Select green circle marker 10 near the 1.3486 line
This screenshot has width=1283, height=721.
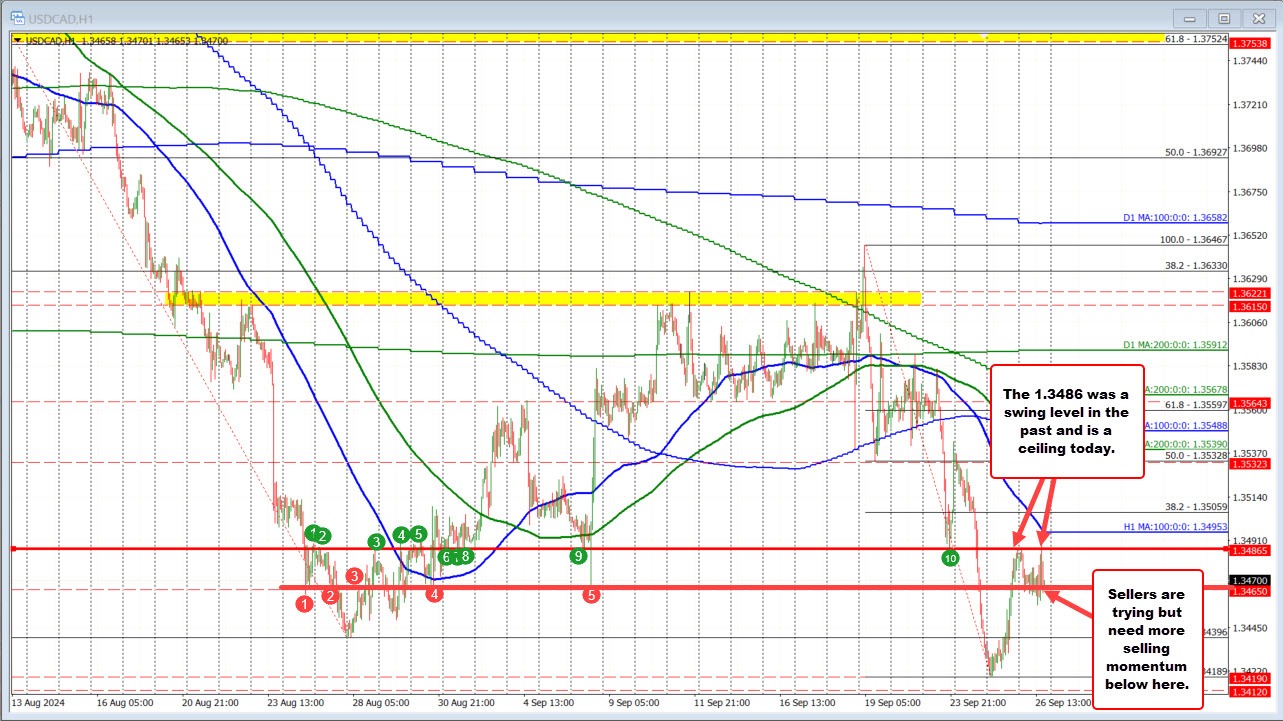tap(949, 559)
